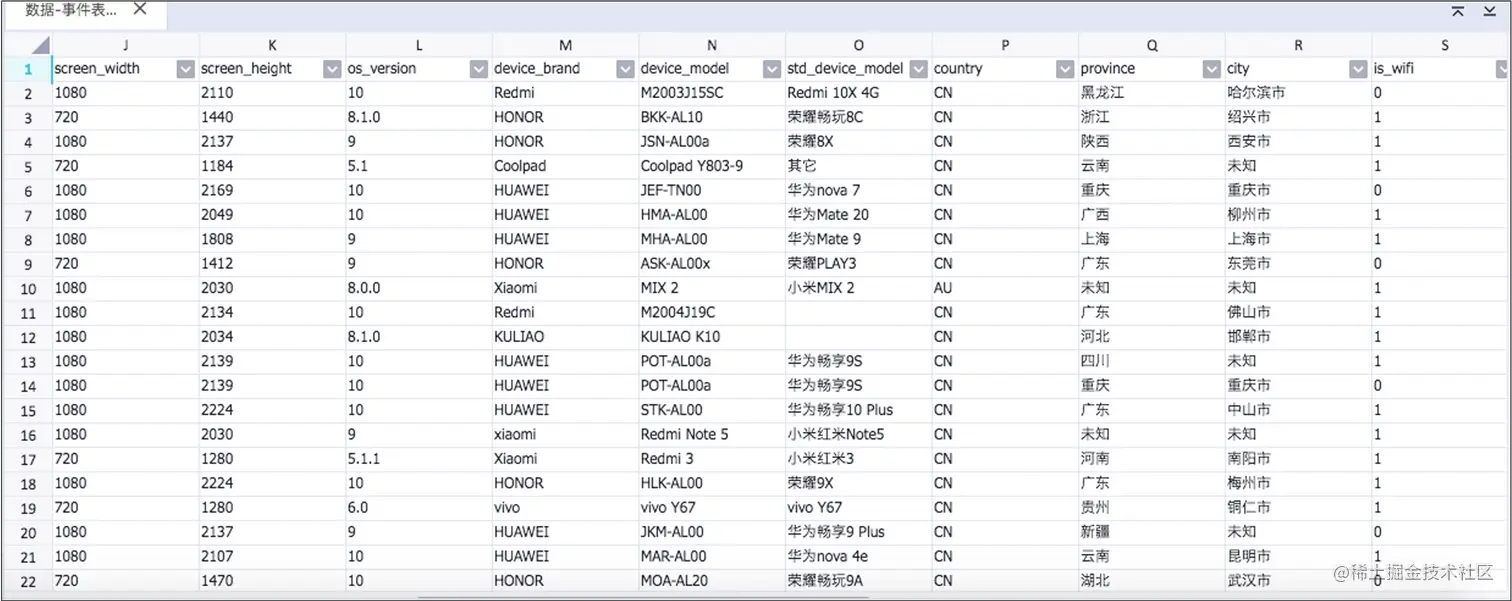Screen dimensions: 1512x601
Task: Select column J header
Action: (126, 45)
